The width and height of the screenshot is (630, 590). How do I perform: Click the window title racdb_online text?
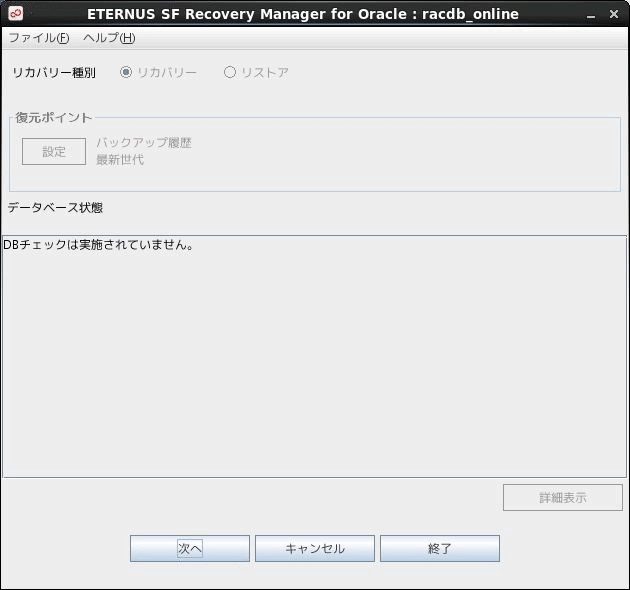470,14
